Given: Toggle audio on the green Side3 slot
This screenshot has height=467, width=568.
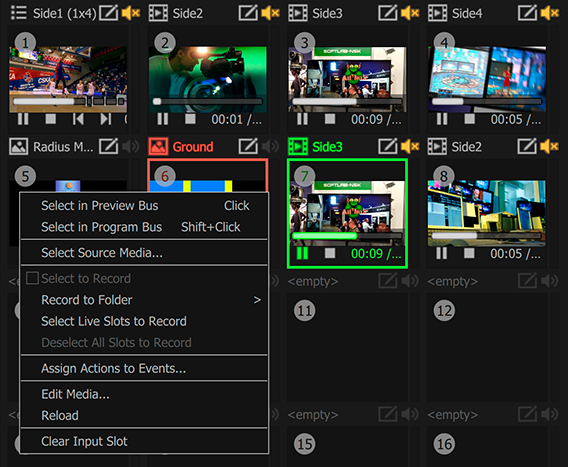Looking at the screenshot, I should 410,146.
